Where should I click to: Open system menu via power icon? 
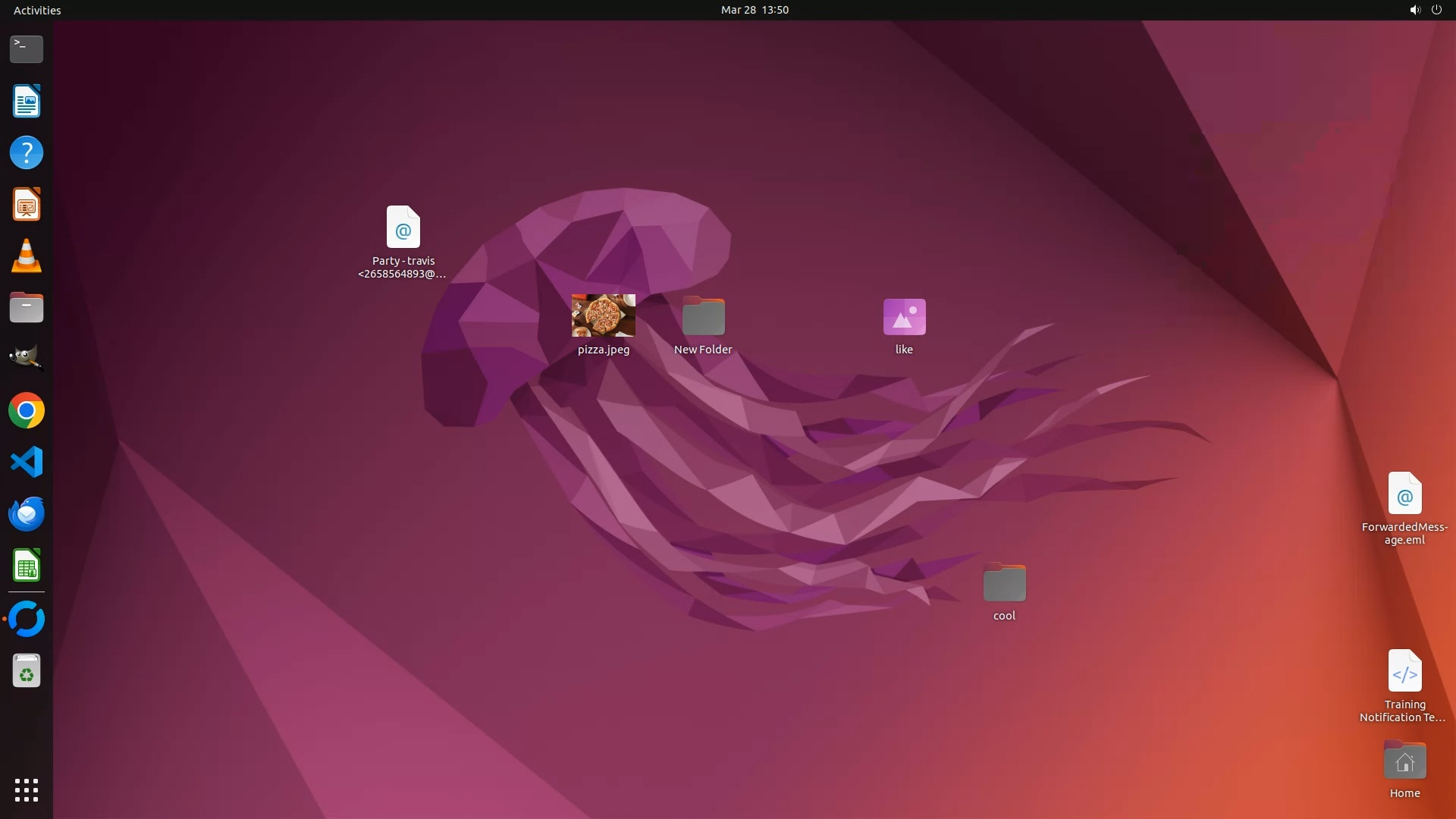point(1436,10)
